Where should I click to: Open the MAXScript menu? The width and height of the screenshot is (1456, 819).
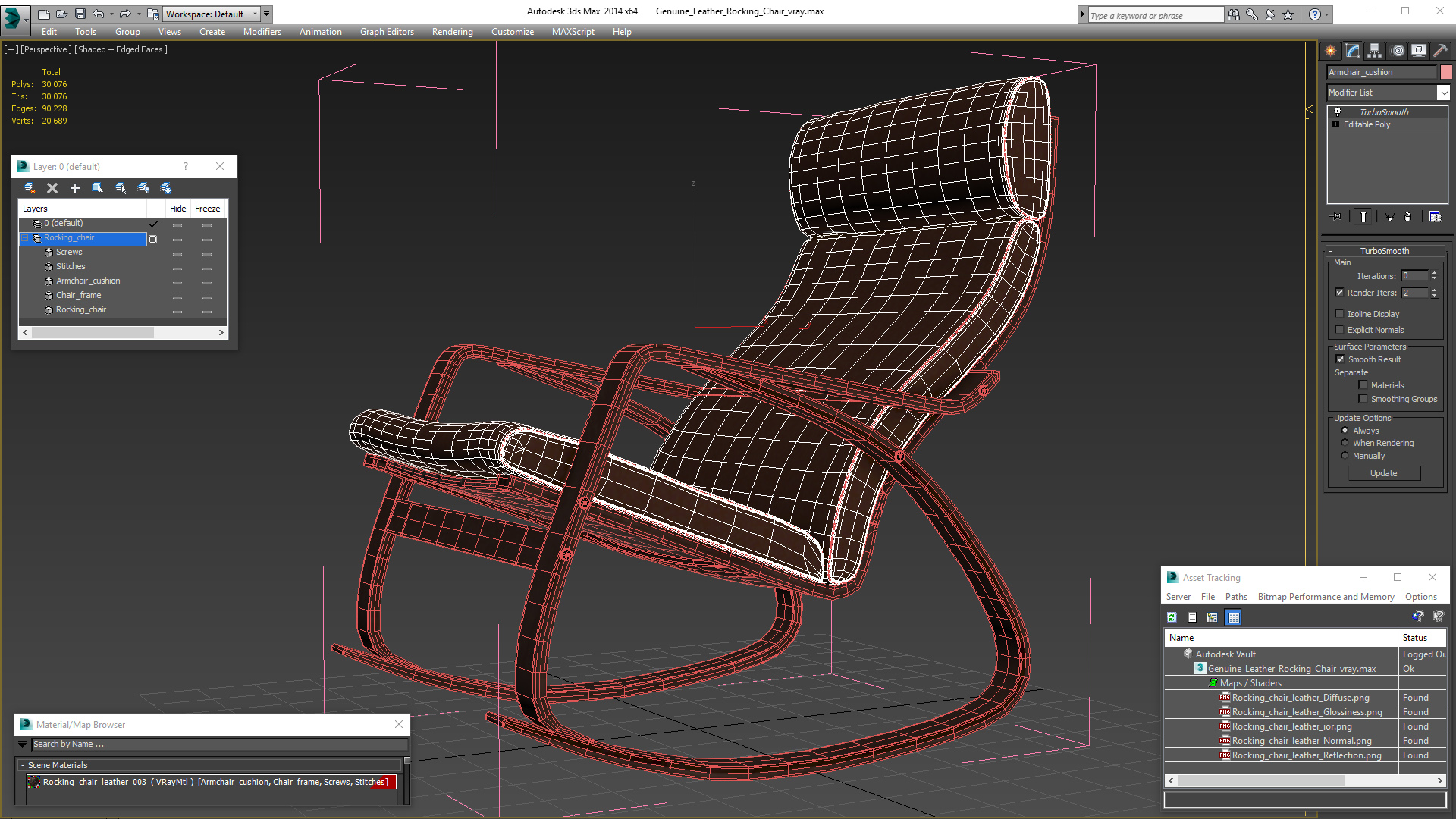[x=573, y=32]
